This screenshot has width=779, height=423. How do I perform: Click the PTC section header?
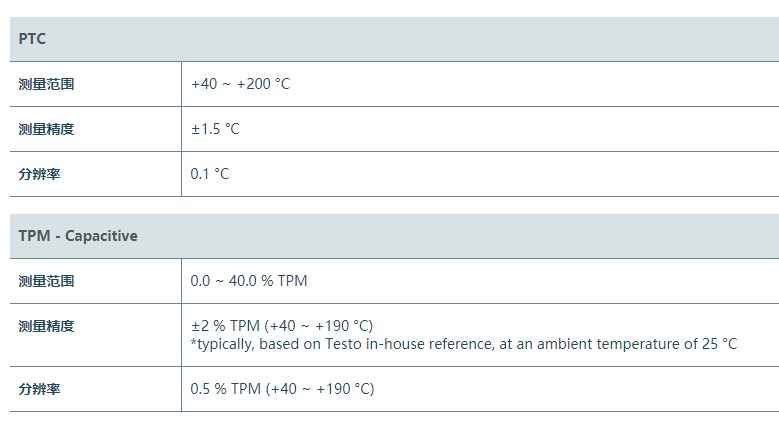33,39
